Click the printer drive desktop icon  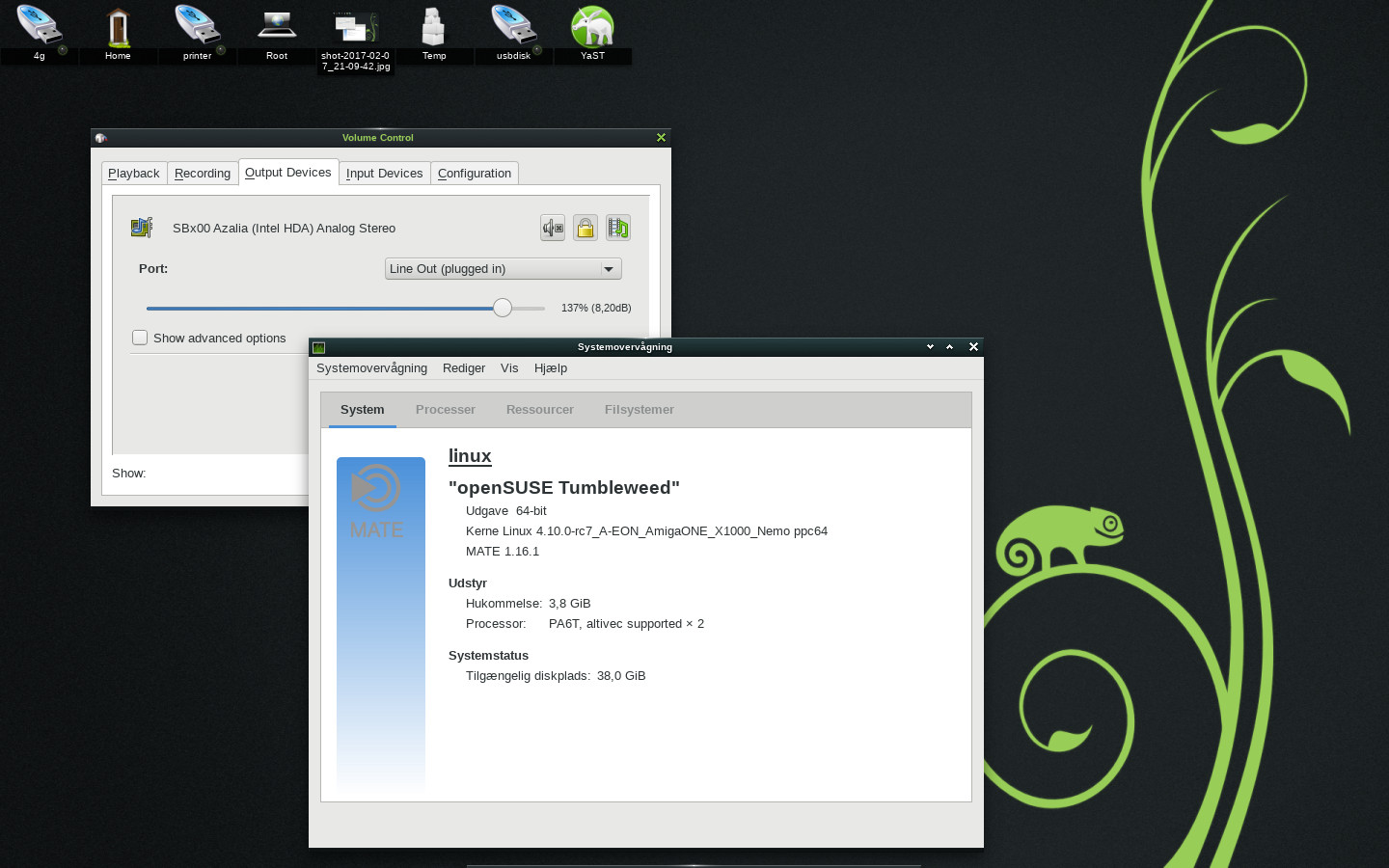pos(197,29)
